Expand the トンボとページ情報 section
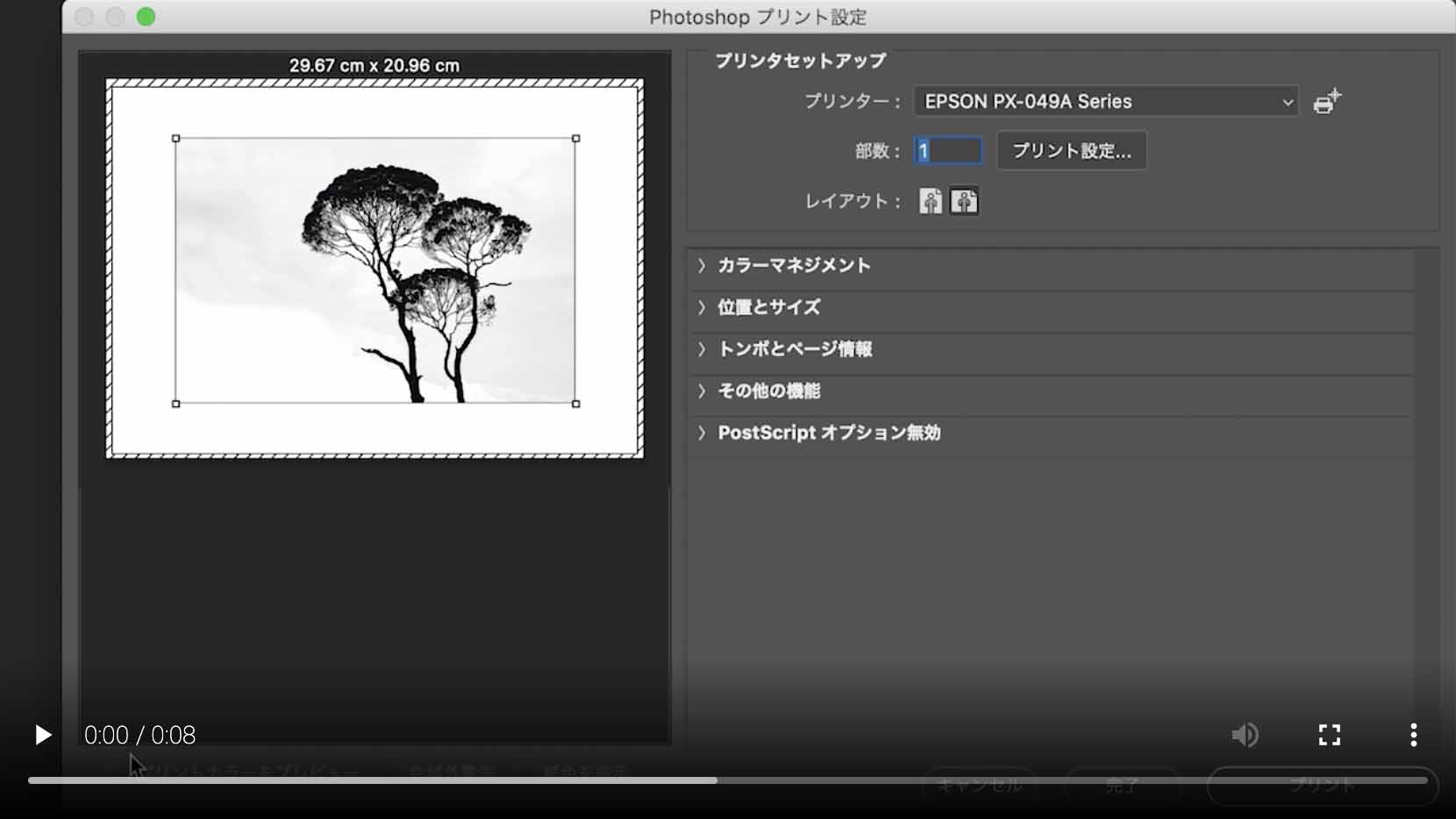 click(x=1051, y=349)
